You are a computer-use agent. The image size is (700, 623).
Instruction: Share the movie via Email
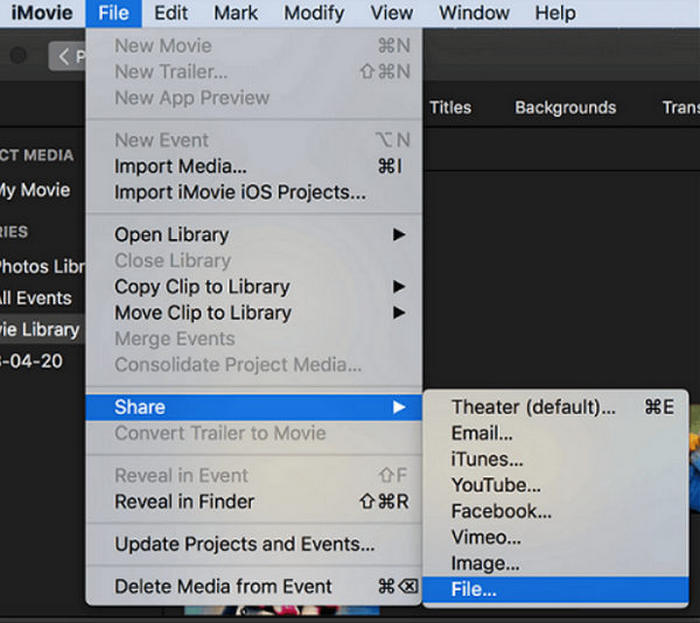[x=555, y=433]
